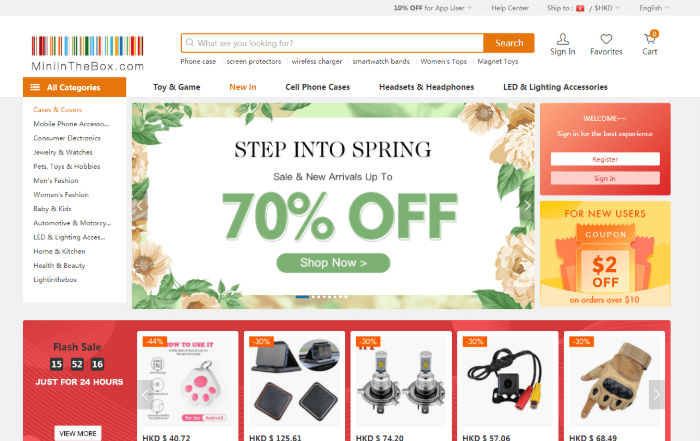
Task: Open the shopping Cart icon
Action: (x=650, y=39)
